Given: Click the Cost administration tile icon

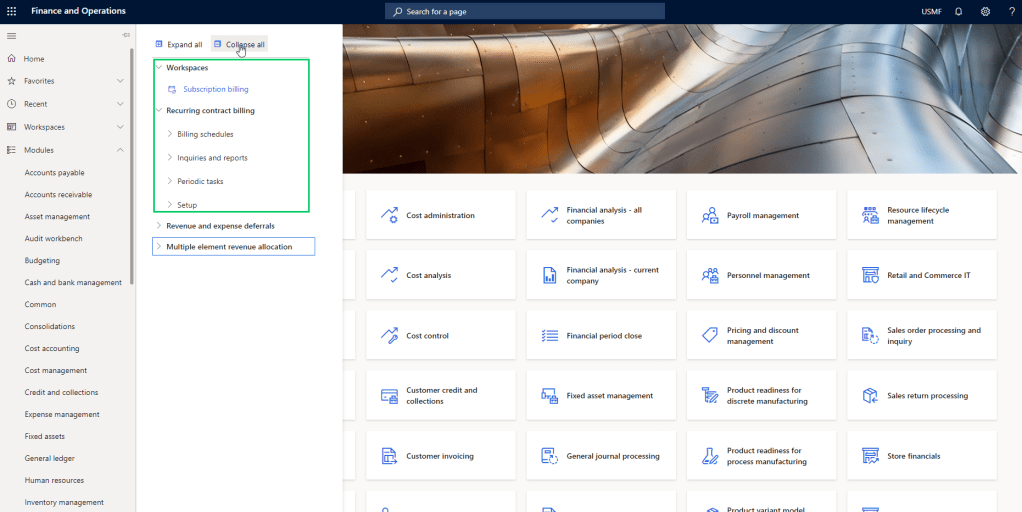Looking at the screenshot, I should click(x=389, y=215).
